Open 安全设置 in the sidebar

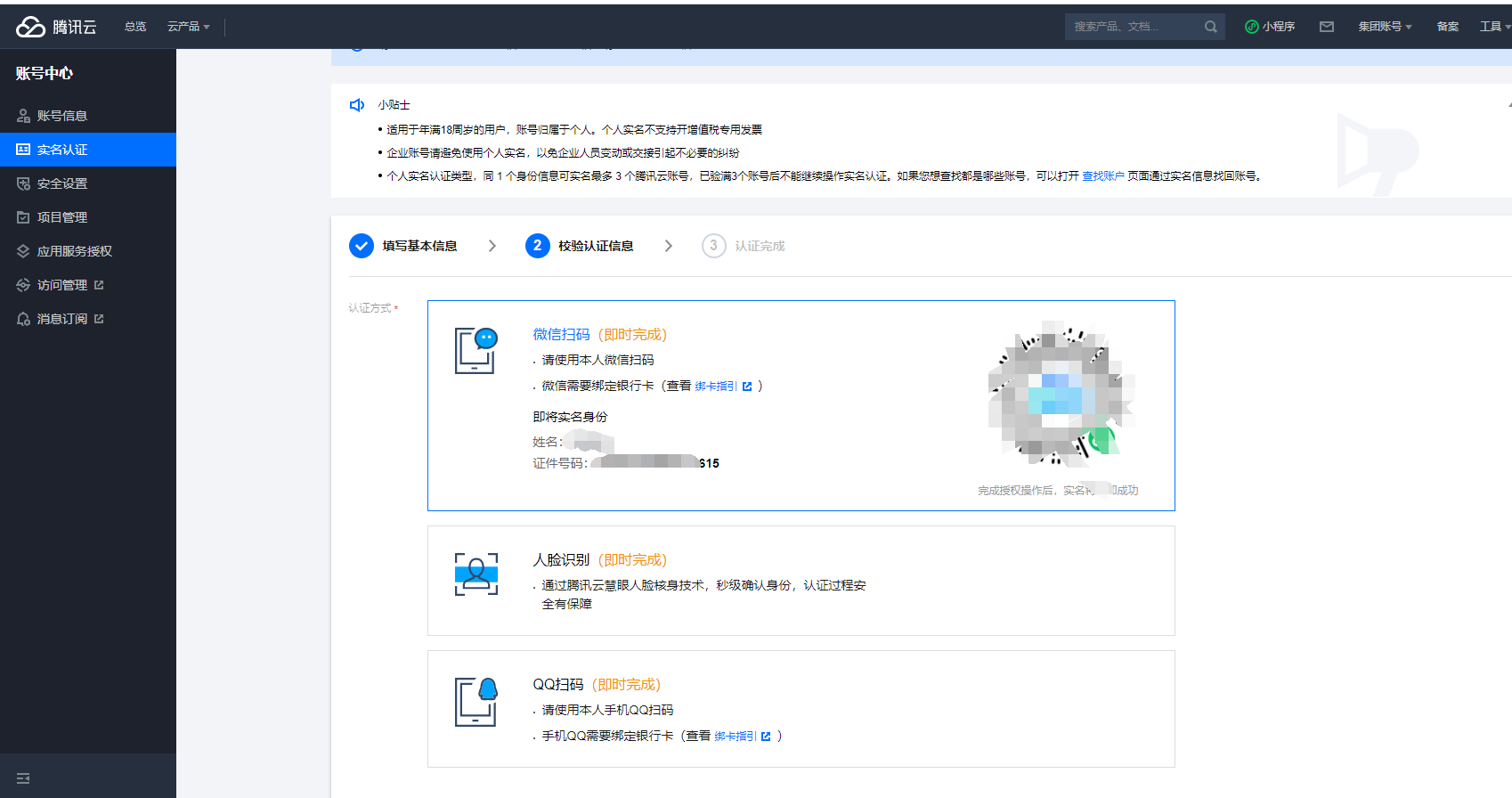[x=88, y=183]
